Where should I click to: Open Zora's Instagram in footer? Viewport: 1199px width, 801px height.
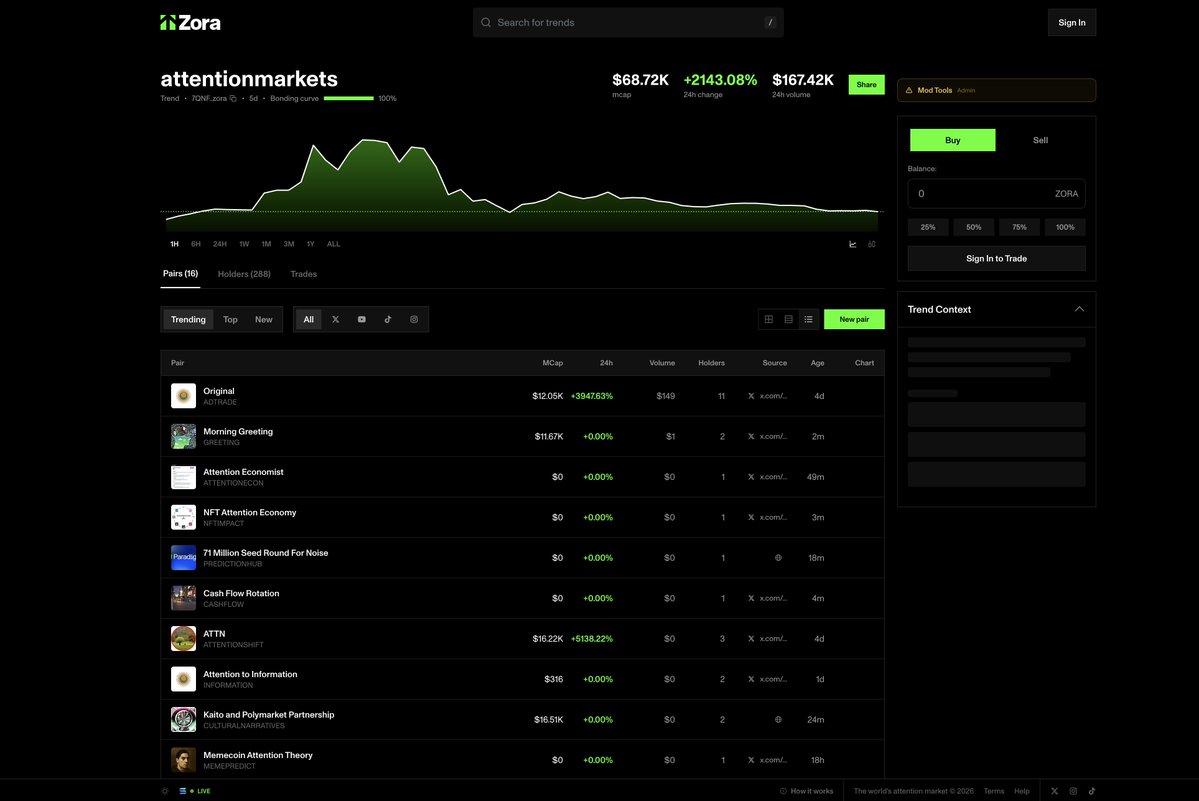[1073, 791]
